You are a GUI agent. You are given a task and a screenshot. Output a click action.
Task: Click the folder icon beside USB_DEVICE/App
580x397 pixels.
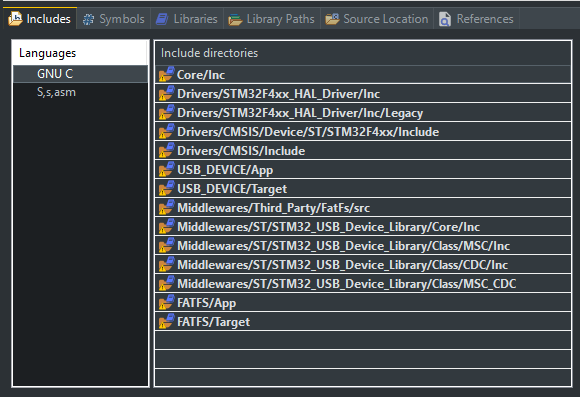click(166, 169)
